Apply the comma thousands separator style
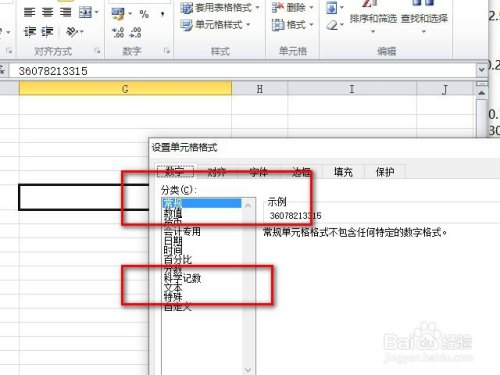The height and width of the screenshot is (375, 500). tap(162, 14)
